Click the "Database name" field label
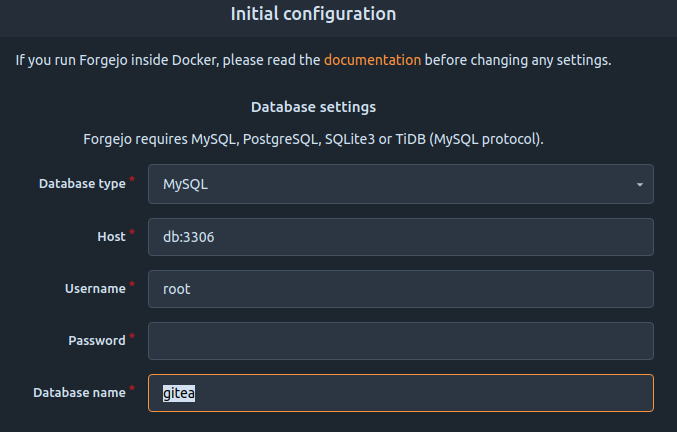The image size is (677, 432). pyautogui.click(x=79, y=393)
